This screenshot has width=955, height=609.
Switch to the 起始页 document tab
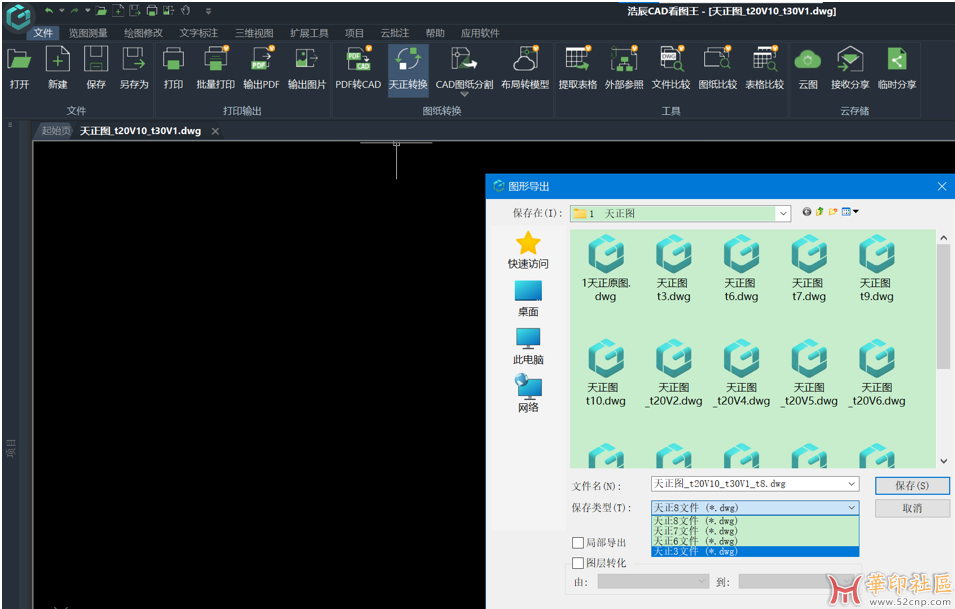(x=55, y=131)
